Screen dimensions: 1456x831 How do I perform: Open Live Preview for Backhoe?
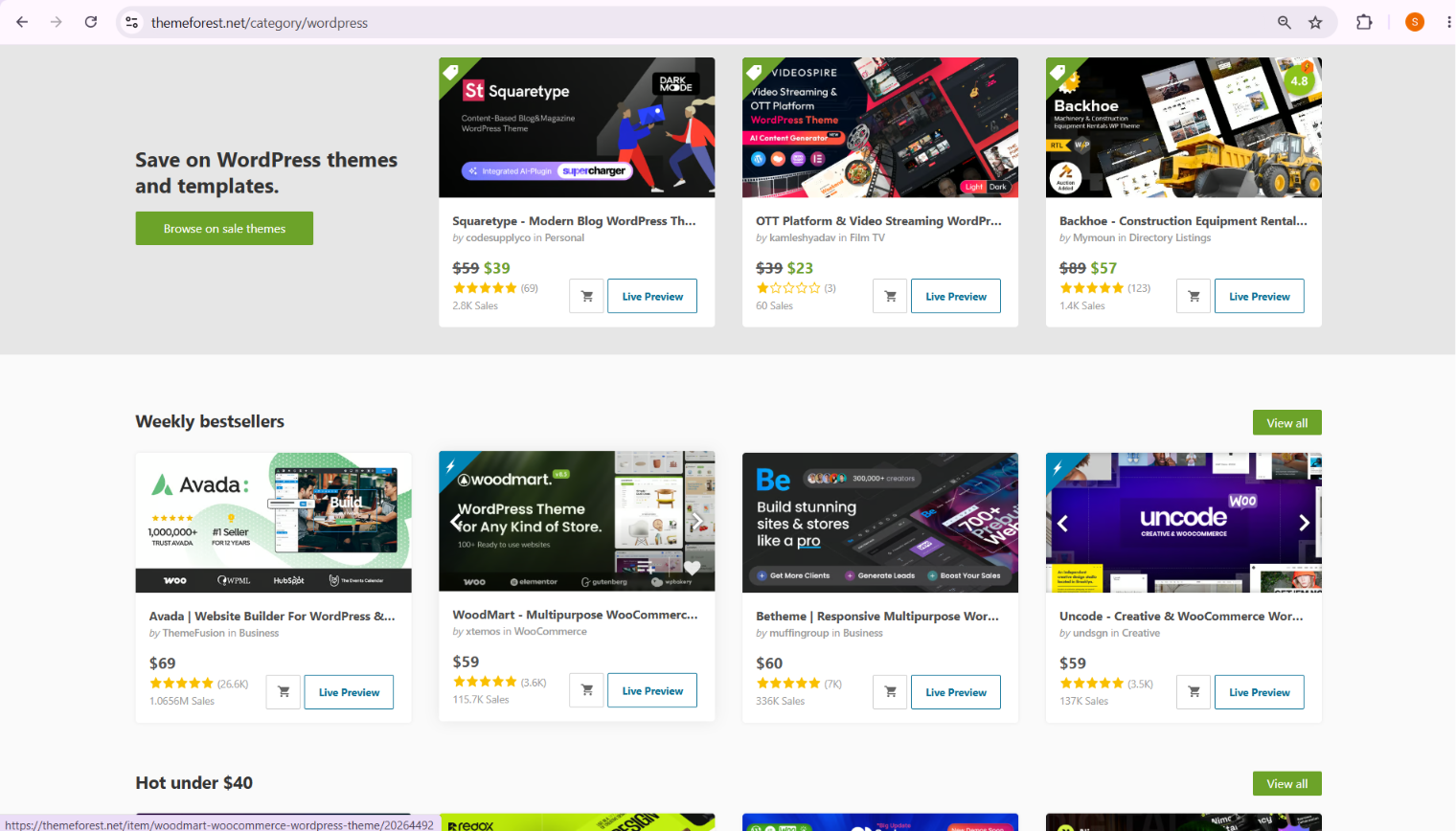point(1260,296)
